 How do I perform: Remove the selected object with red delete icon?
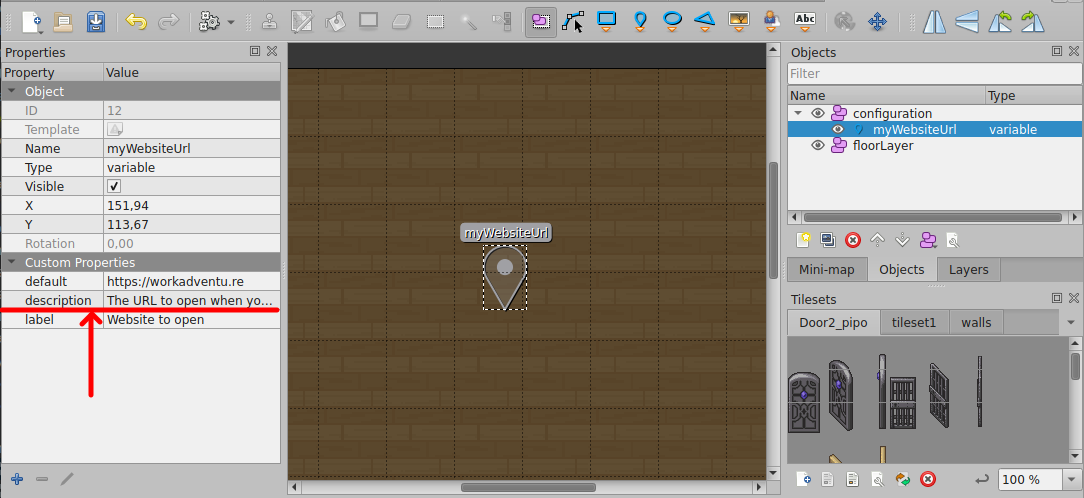pos(853,240)
